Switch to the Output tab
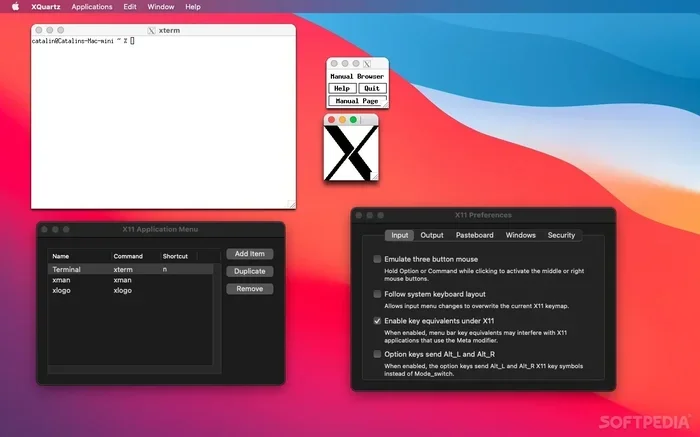The width and height of the screenshot is (700, 437). pyautogui.click(x=432, y=235)
